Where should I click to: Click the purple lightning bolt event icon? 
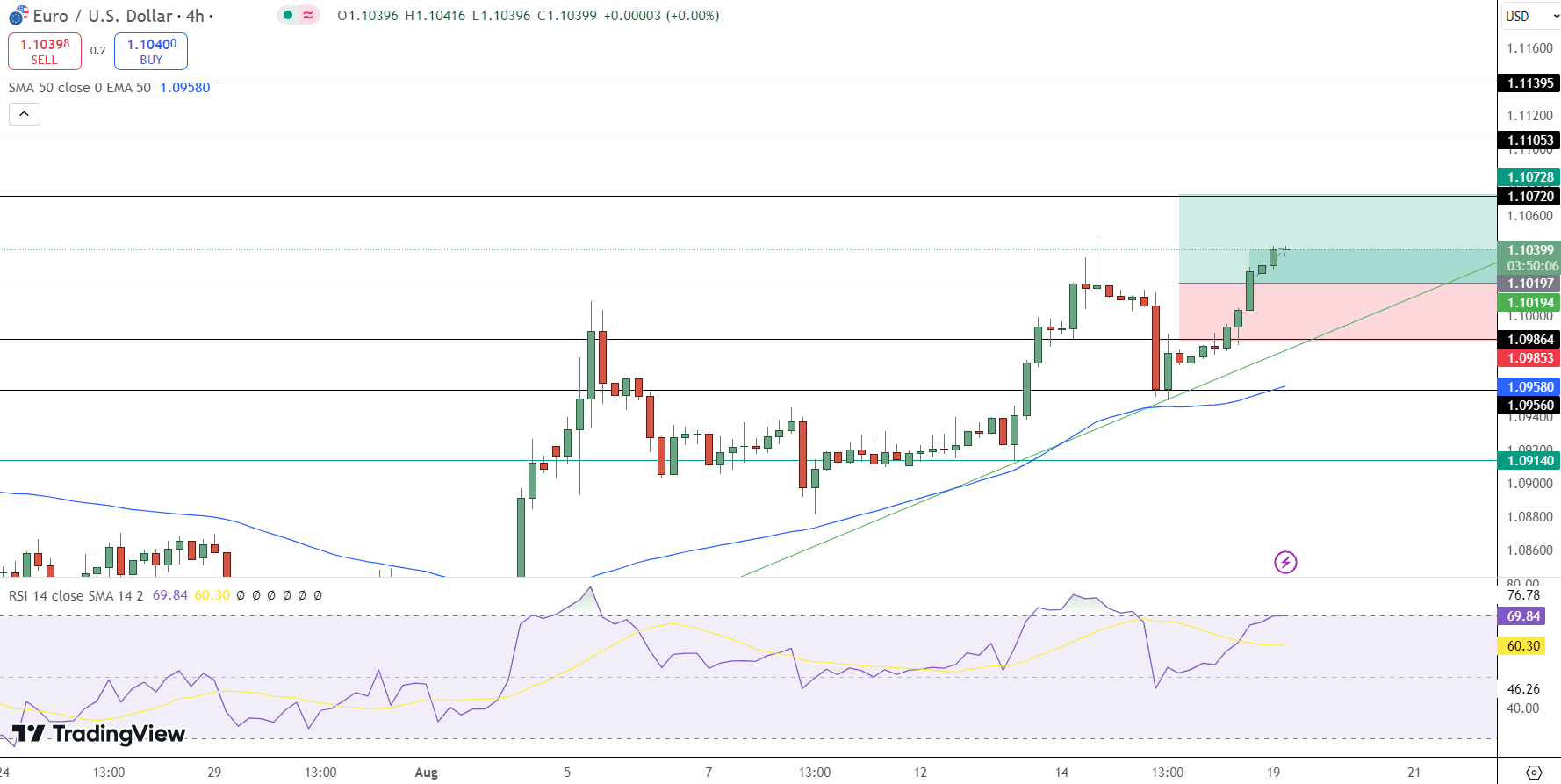click(1285, 562)
